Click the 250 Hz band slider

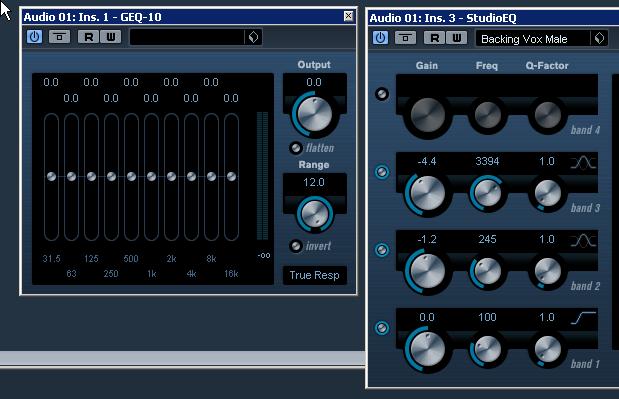coord(111,176)
